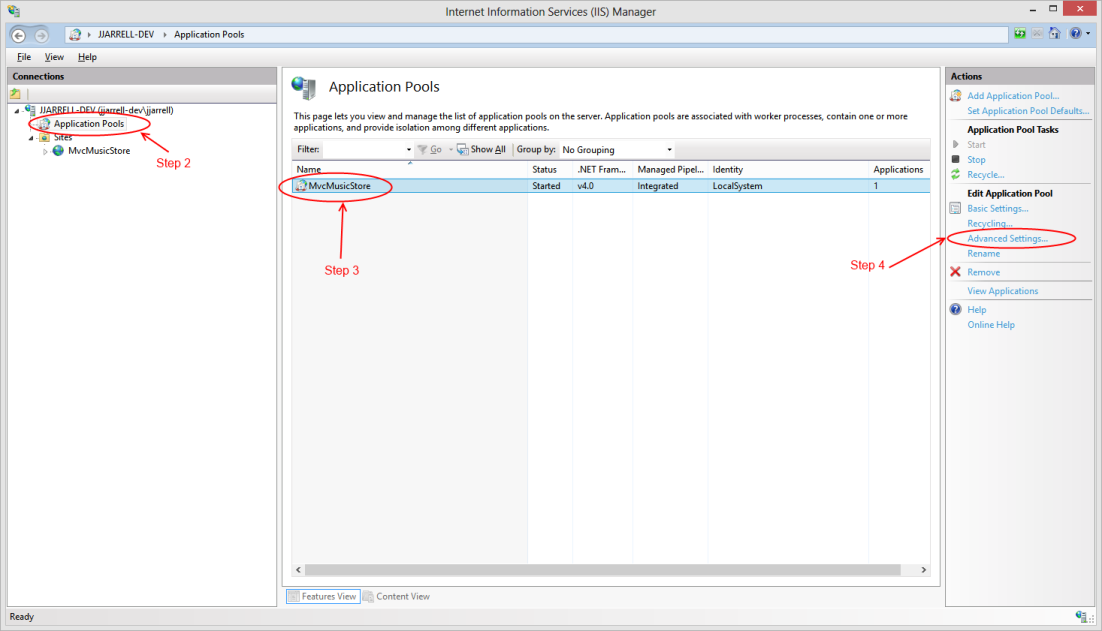The width and height of the screenshot is (1102, 631).
Task: Click Remove action link
Action: point(983,273)
